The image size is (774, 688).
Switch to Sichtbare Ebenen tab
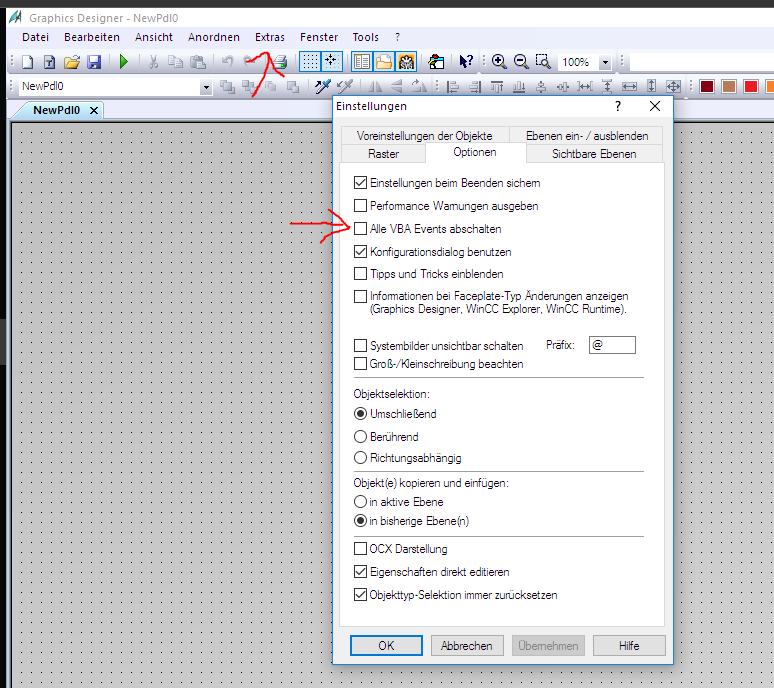(594, 154)
